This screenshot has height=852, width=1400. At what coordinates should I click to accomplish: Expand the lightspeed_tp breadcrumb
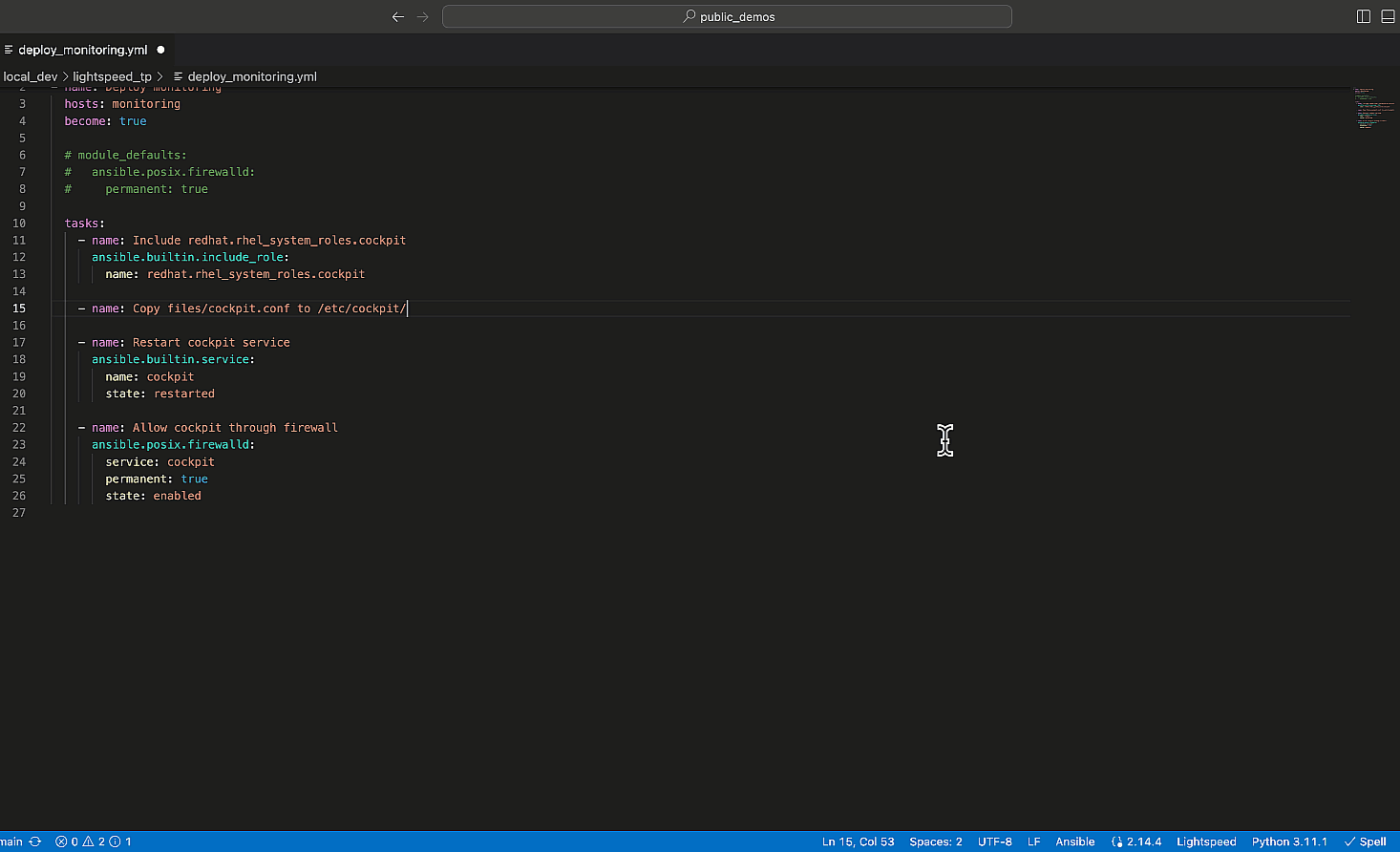pos(112,76)
